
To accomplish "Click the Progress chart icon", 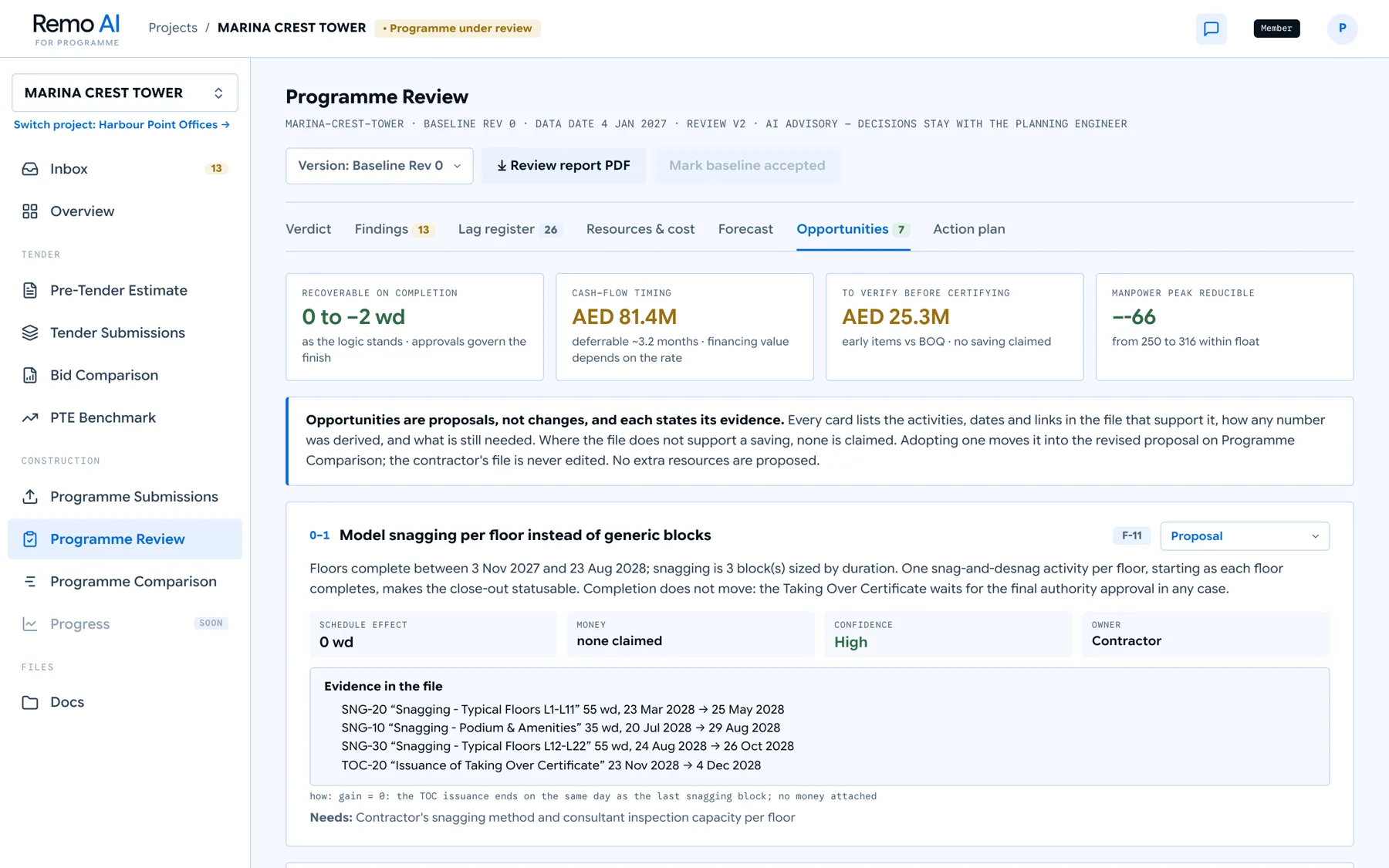I will tap(30, 624).
